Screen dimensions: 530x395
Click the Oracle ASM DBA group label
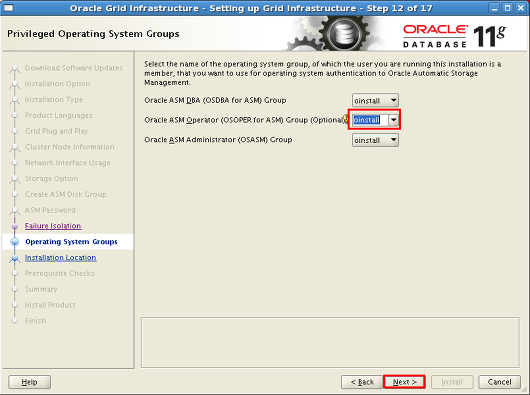215,100
